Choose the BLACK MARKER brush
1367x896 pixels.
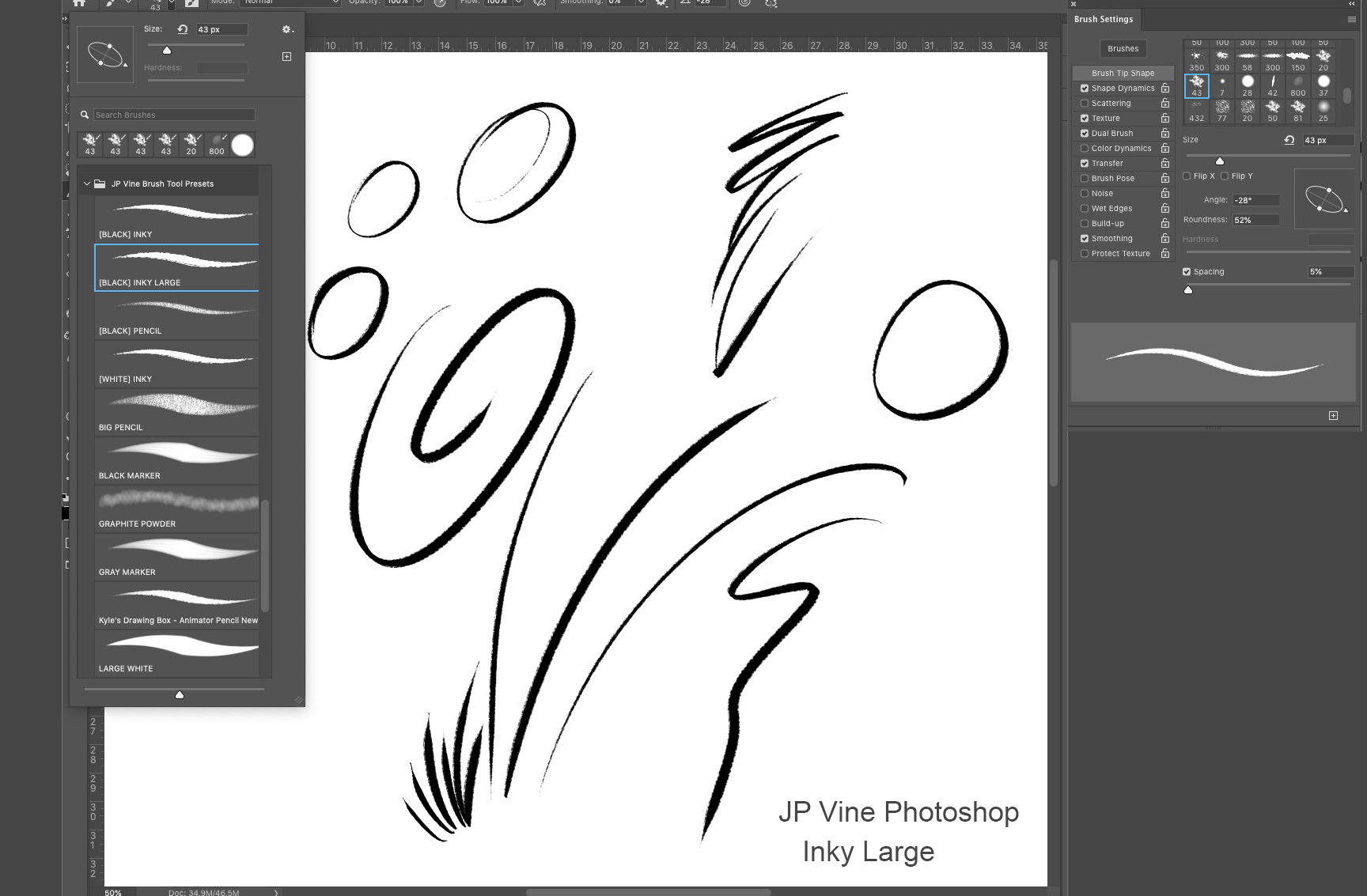point(176,460)
